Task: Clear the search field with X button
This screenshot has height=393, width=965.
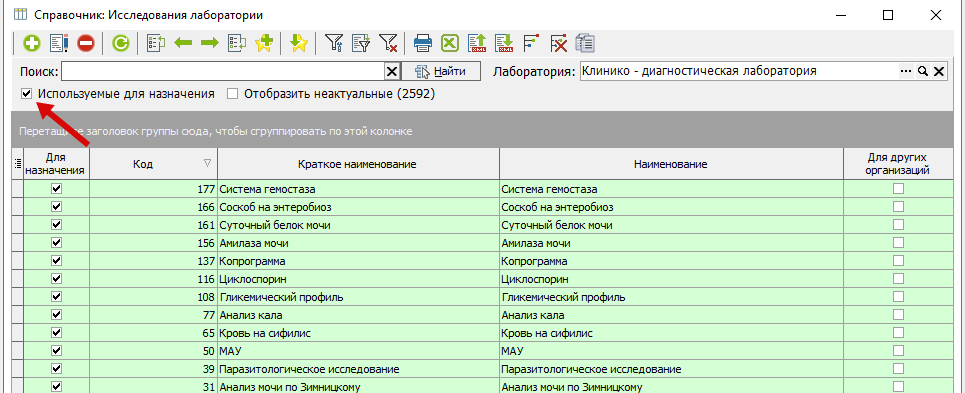Action: coord(391,71)
